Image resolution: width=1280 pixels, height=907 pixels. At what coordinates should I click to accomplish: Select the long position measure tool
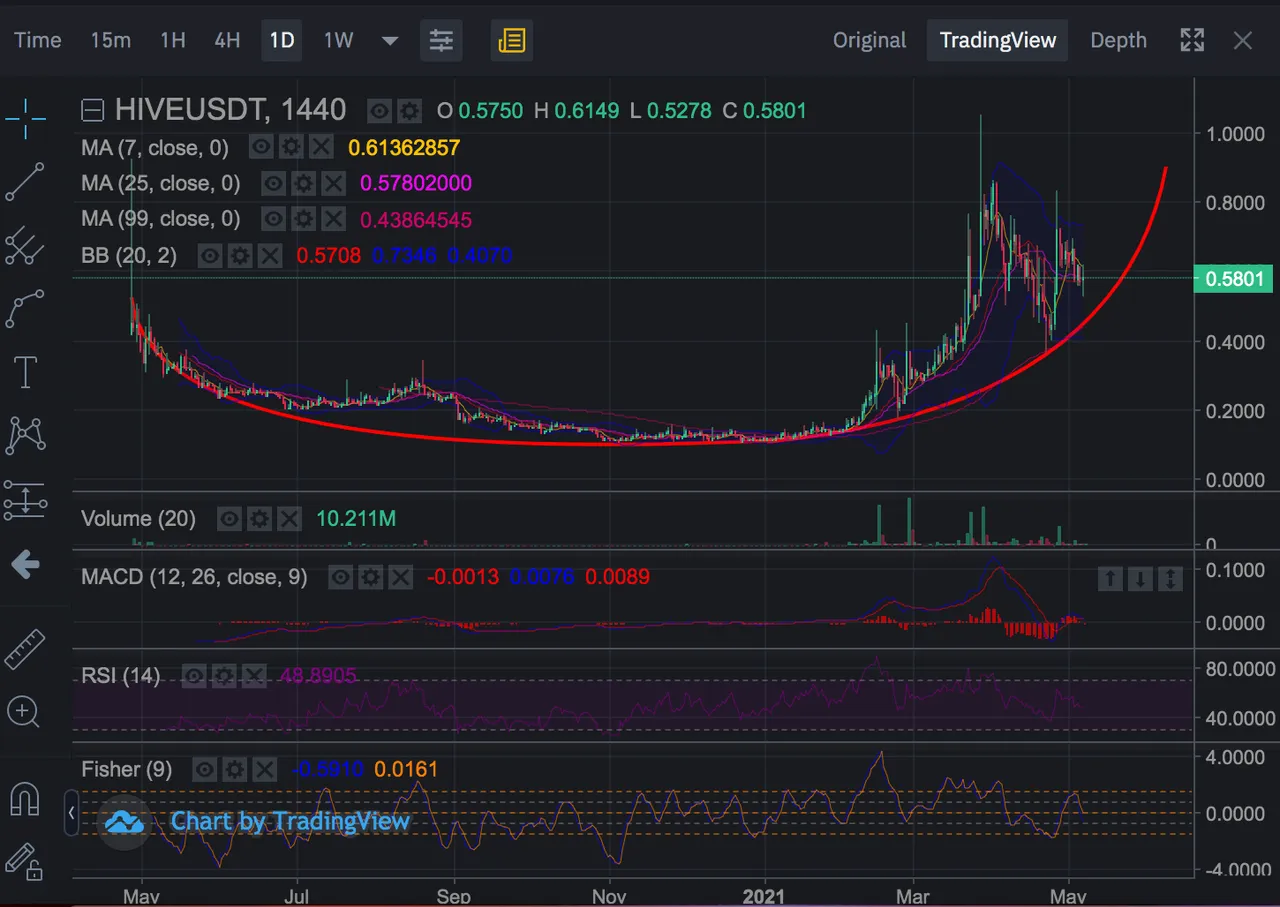pyautogui.click(x=25, y=499)
